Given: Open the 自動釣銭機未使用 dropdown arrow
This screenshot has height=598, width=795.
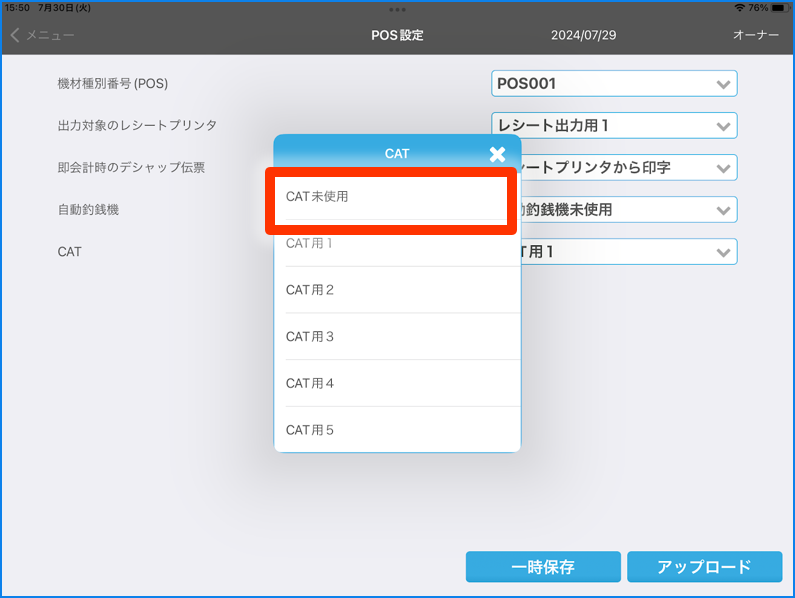Looking at the screenshot, I should coord(724,210).
